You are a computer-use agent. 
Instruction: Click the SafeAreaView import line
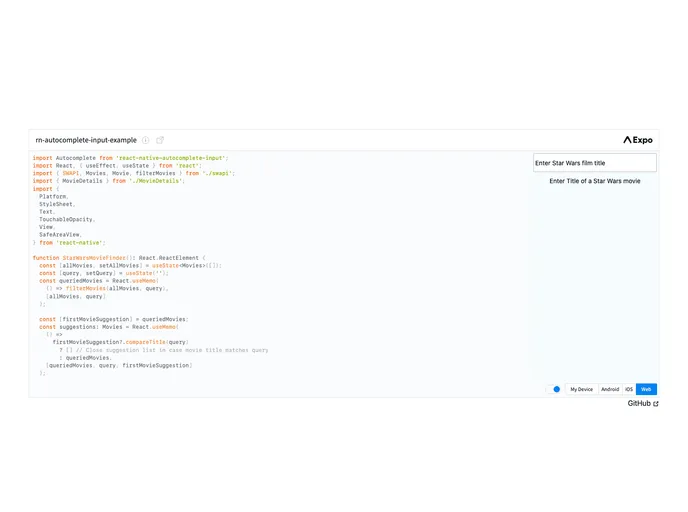point(60,235)
